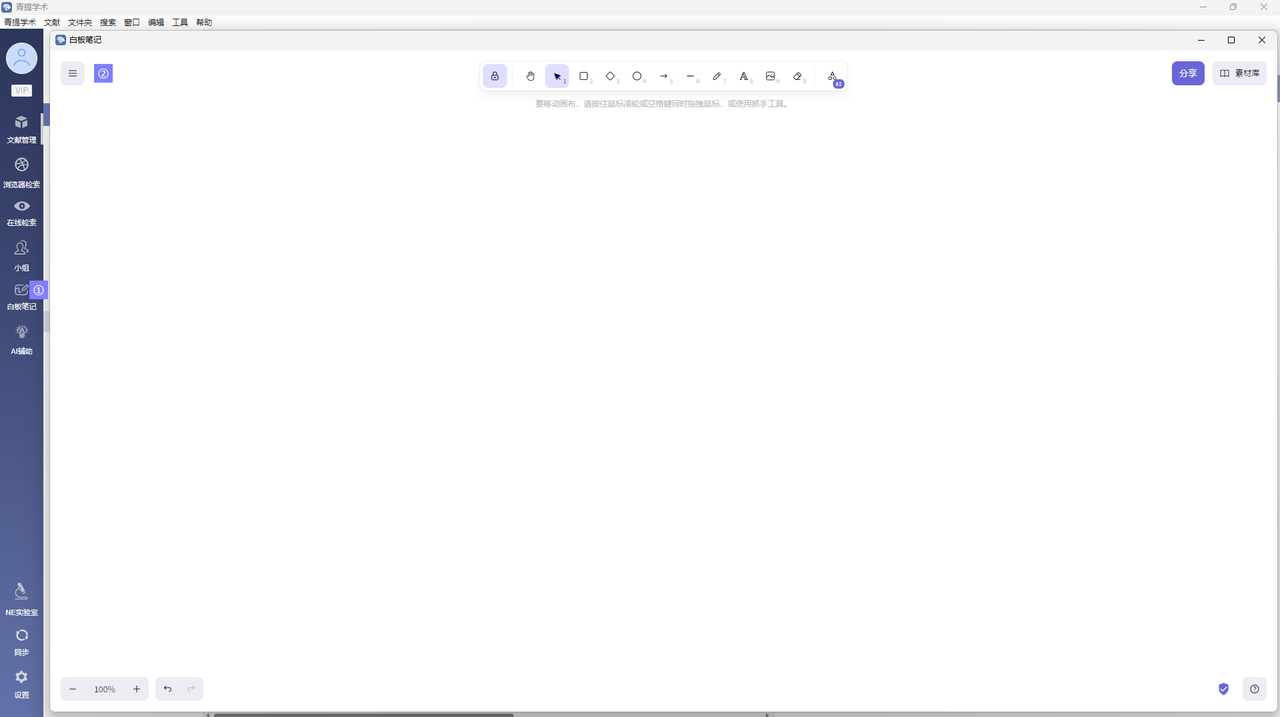Click the zoom in plus button
1280x717 pixels.
pos(137,689)
